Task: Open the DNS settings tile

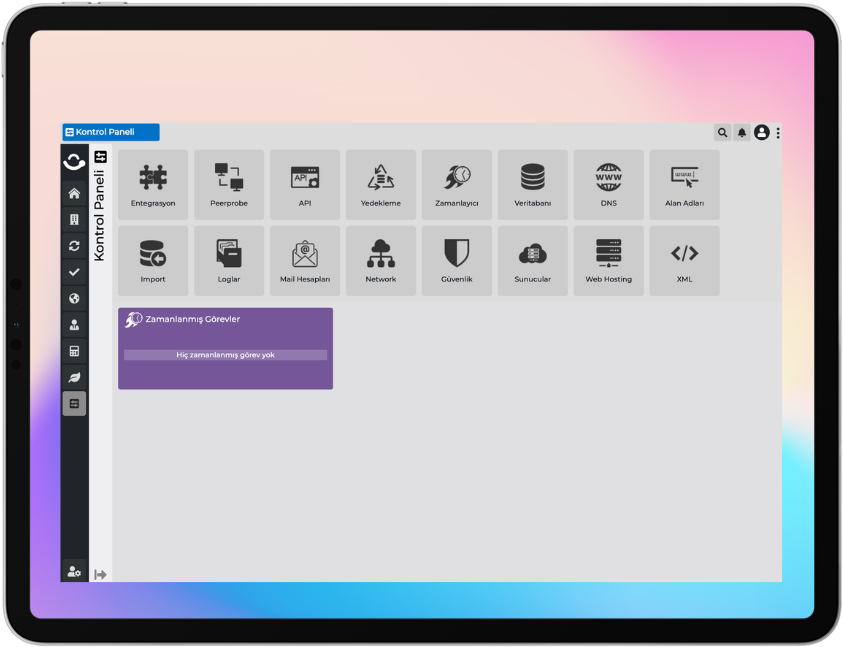Action: [x=608, y=185]
